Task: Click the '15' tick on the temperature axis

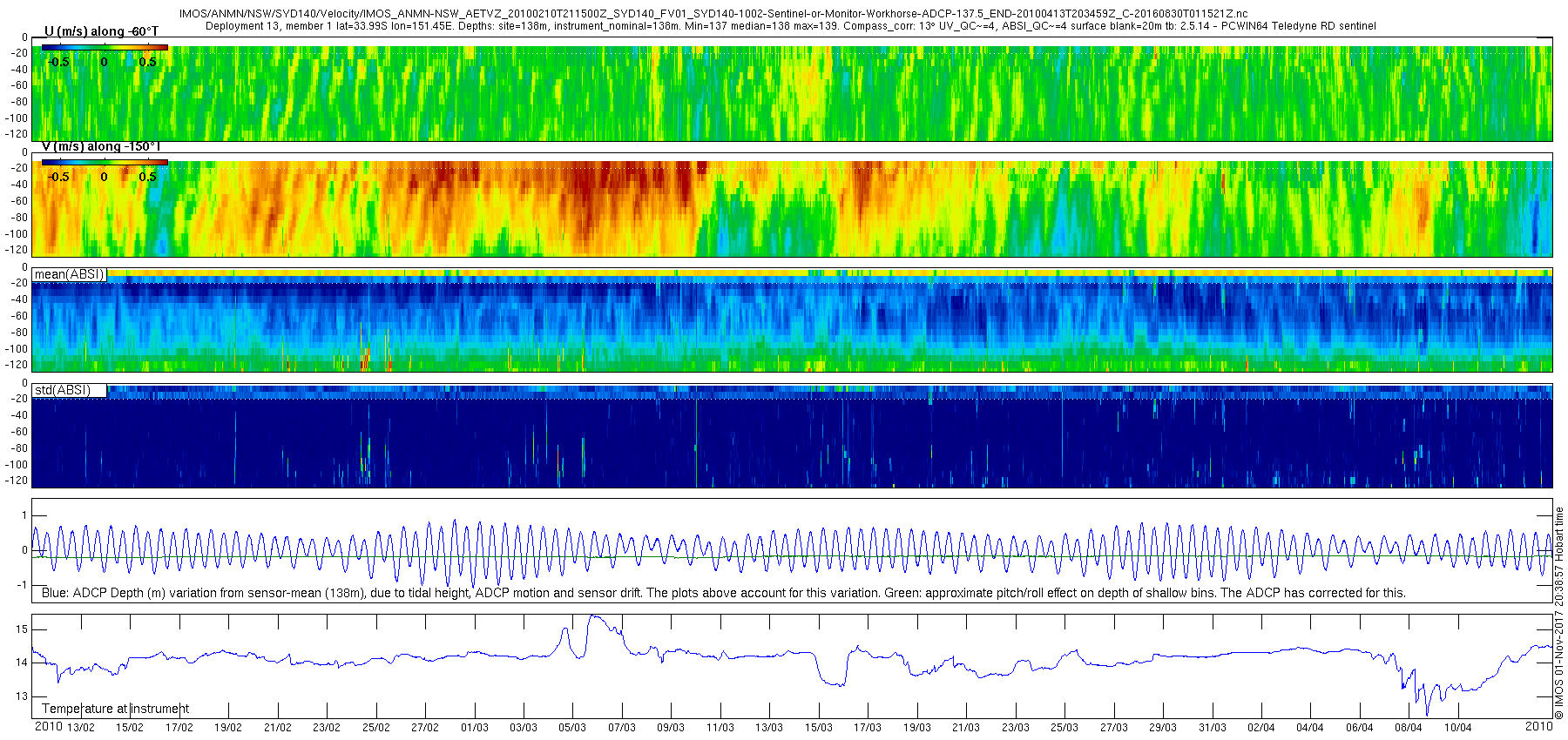Action: [22, 629]
